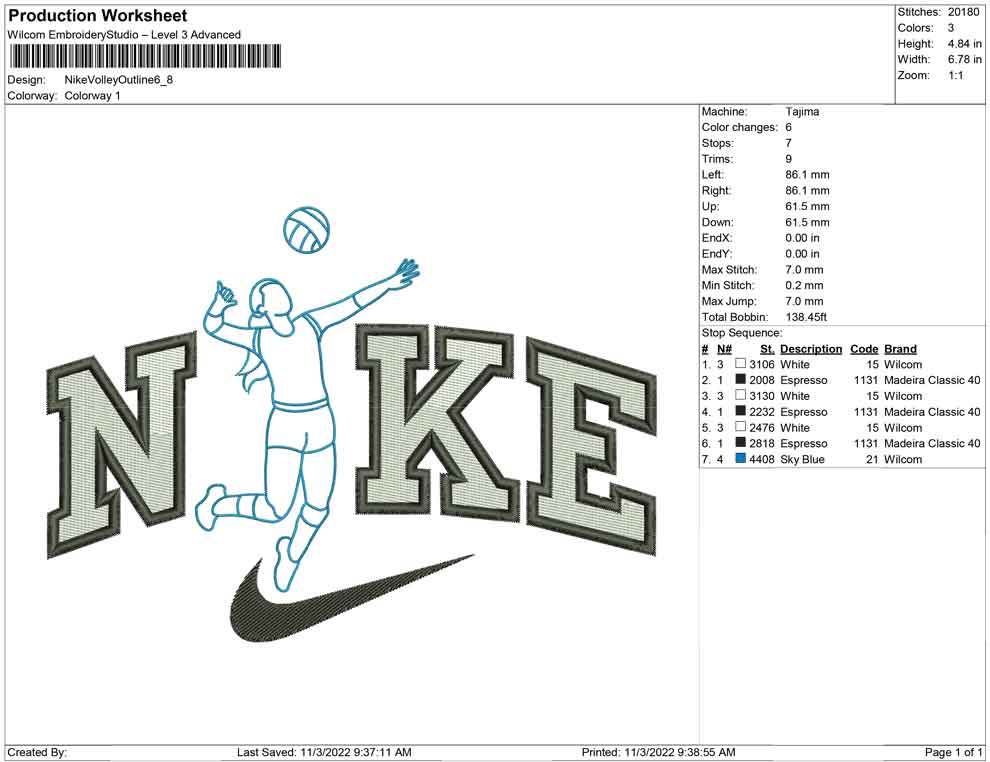Click the Width value 6.78 in
The image size is (990, 762).
964,59
